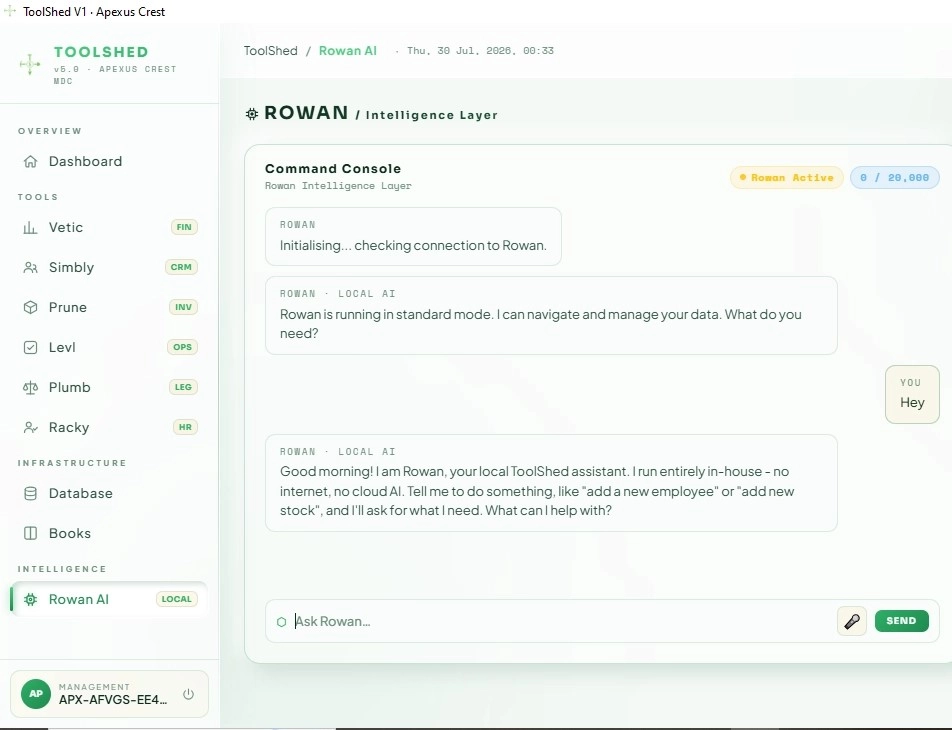
Task: Click the Rowan AI breadcrumb link
Action: click(348, 51)
